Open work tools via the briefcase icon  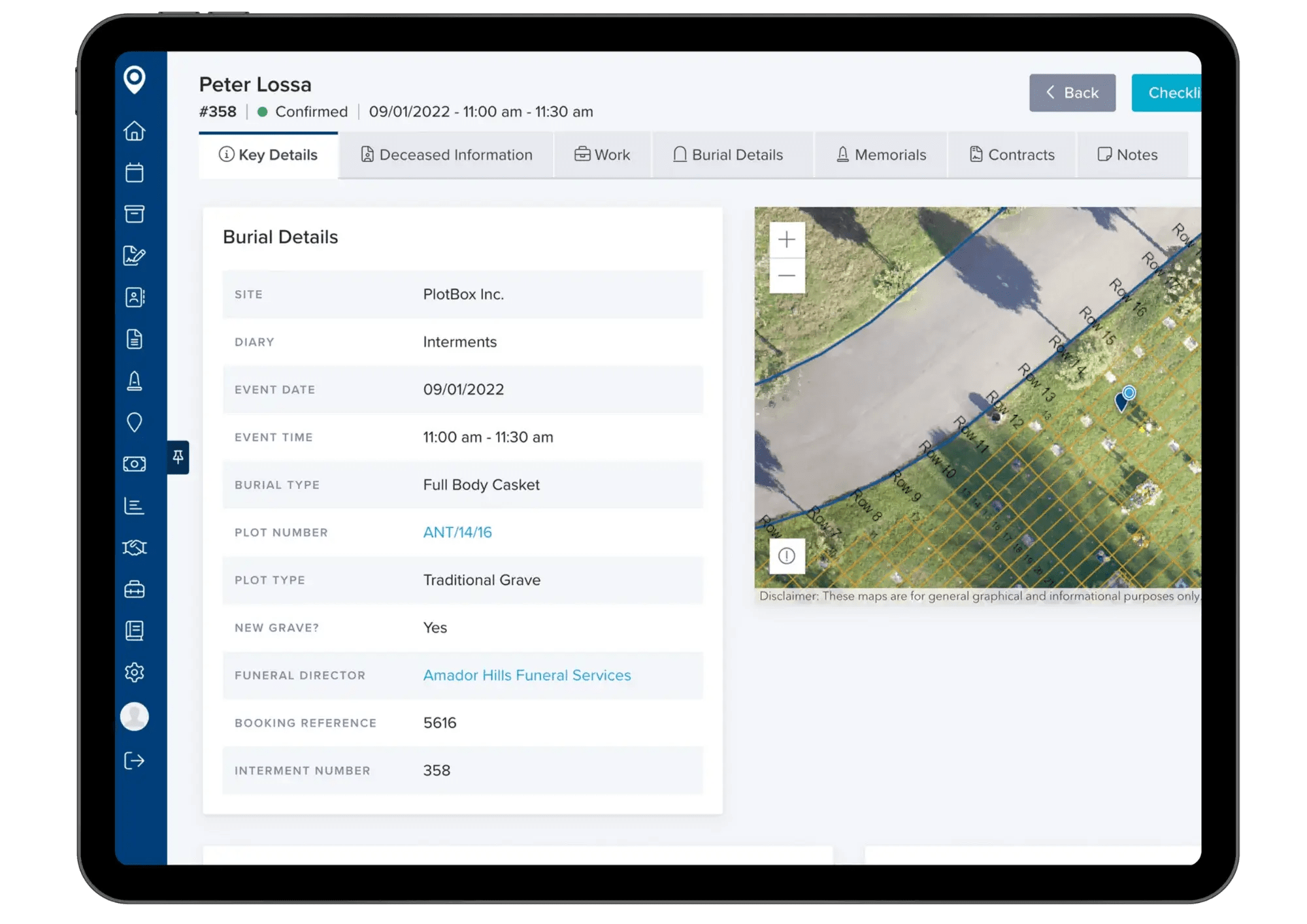(135, 589)
